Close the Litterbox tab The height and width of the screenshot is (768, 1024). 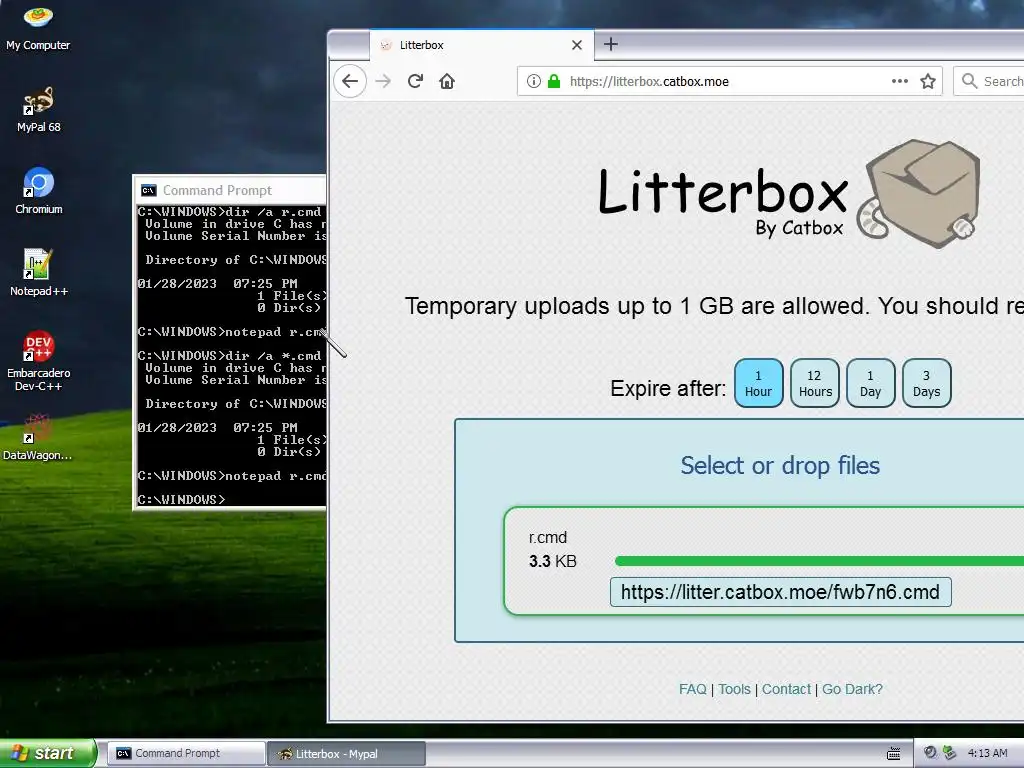coord(577,45)
